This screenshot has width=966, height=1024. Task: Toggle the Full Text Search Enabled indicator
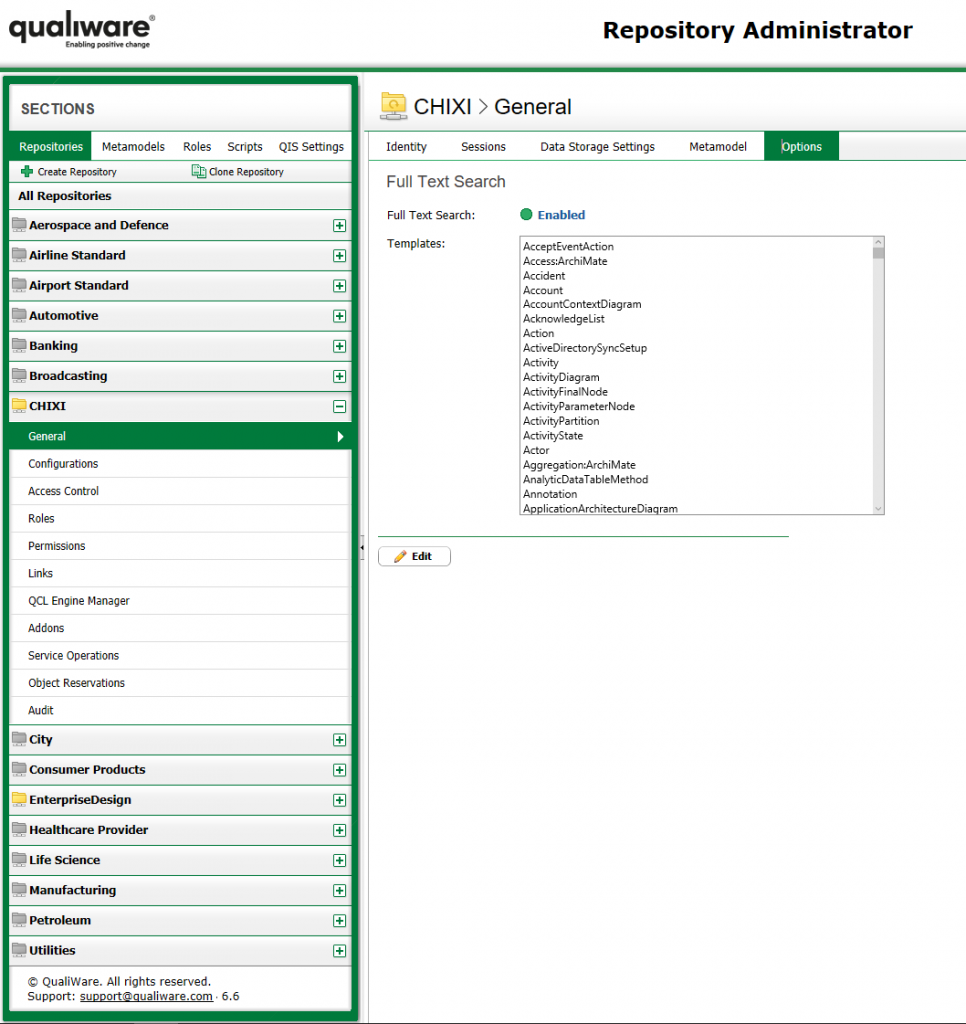tap(526, 215)
